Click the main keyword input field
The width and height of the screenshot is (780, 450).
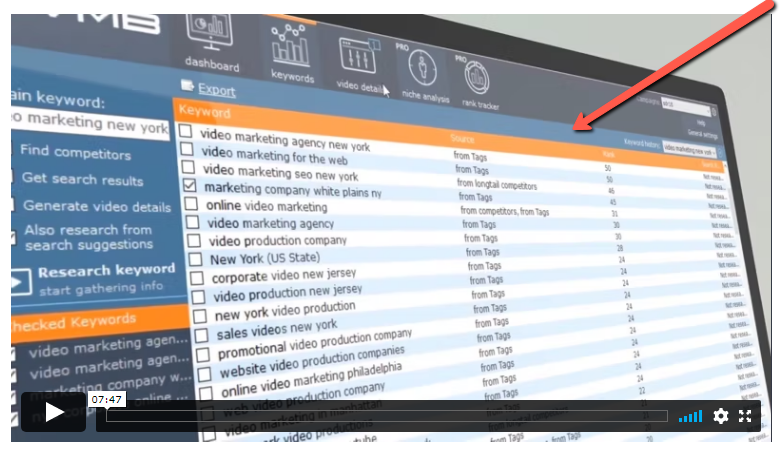point(91,122)
